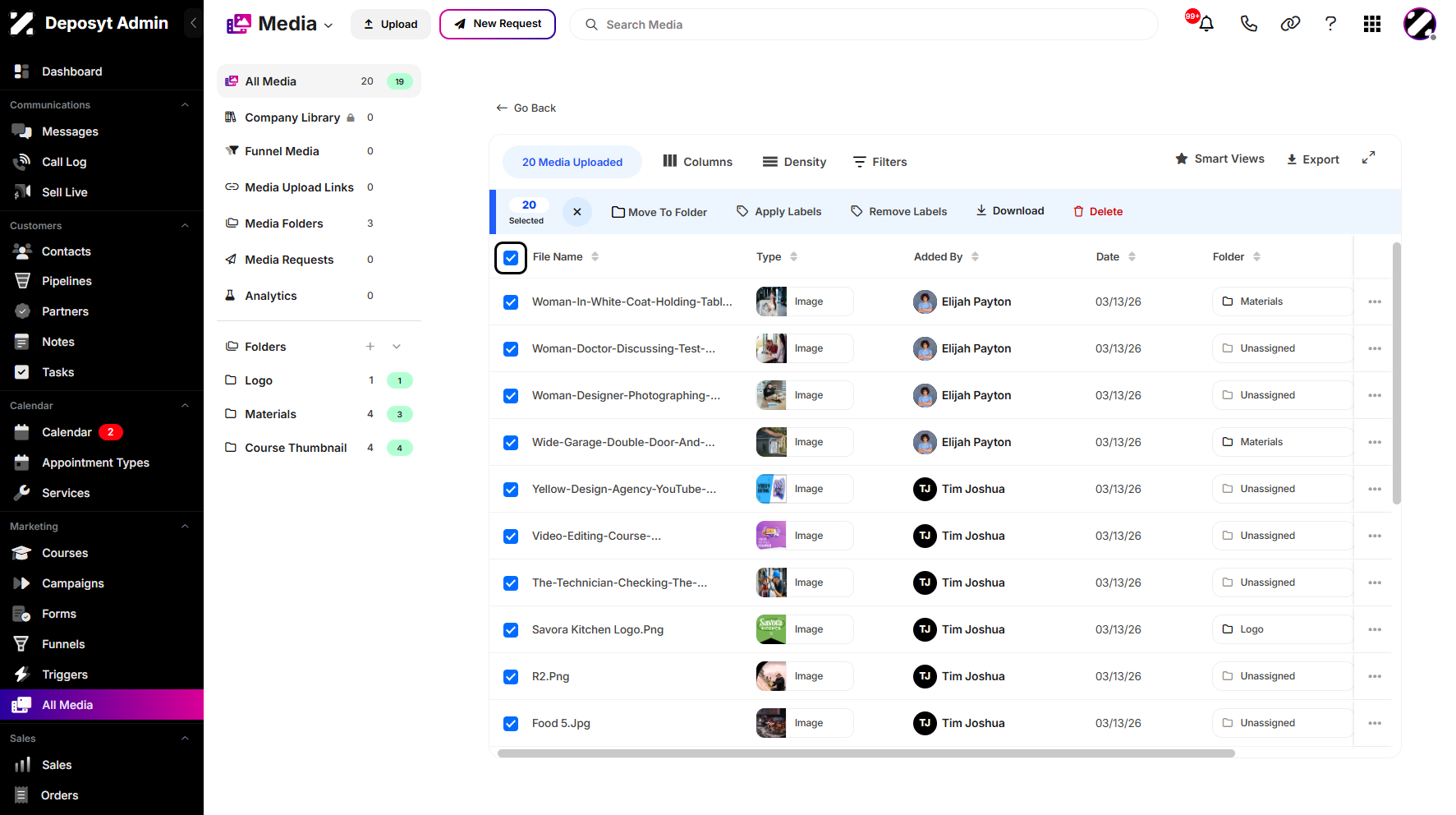Uncheck Food 5.Jpg checkbox
The image size is (1456, 815).
[511, 723]
